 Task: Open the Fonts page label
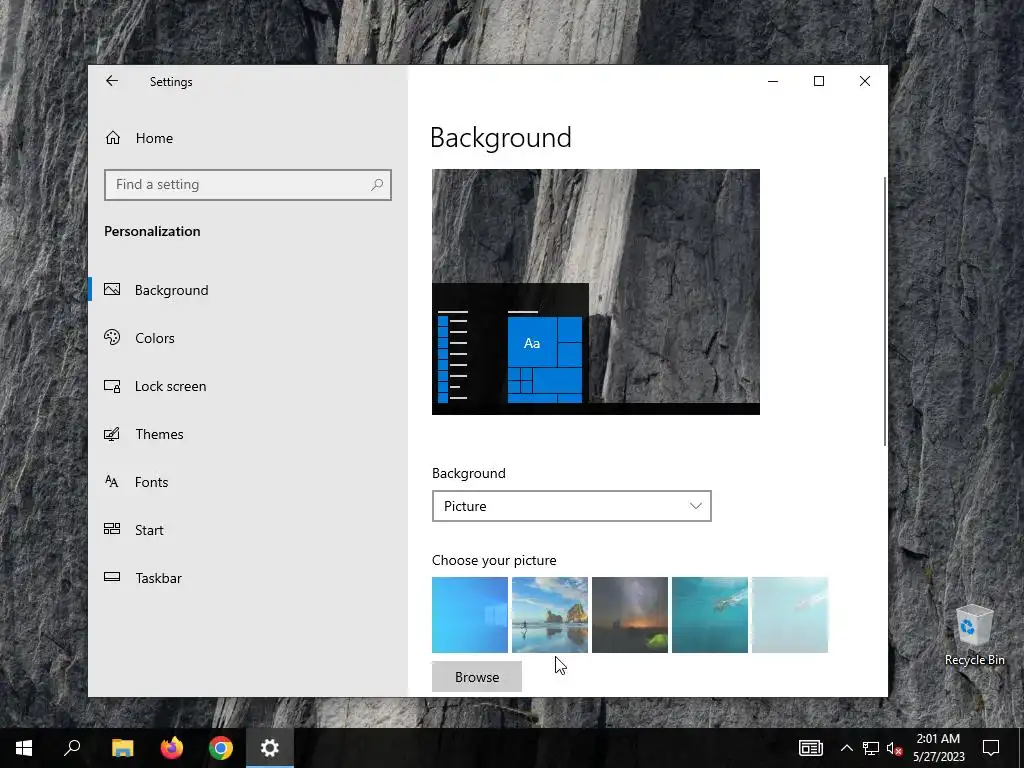click(152, 482)
